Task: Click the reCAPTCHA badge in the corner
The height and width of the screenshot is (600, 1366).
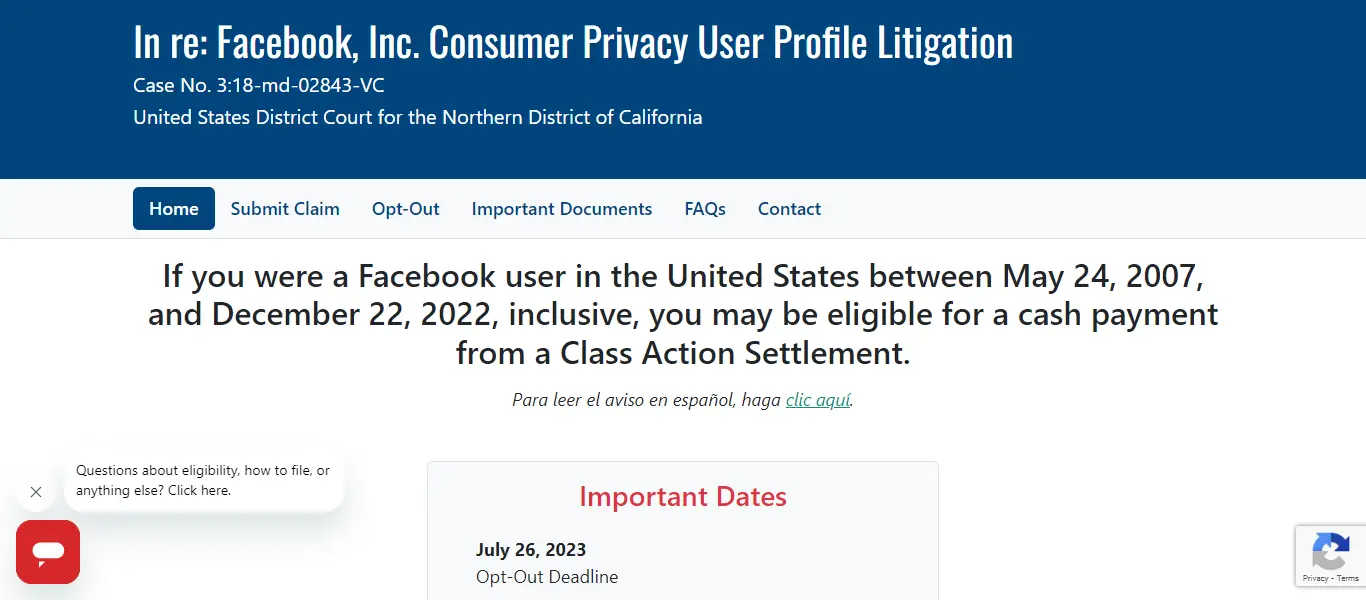Action: 1331,556
